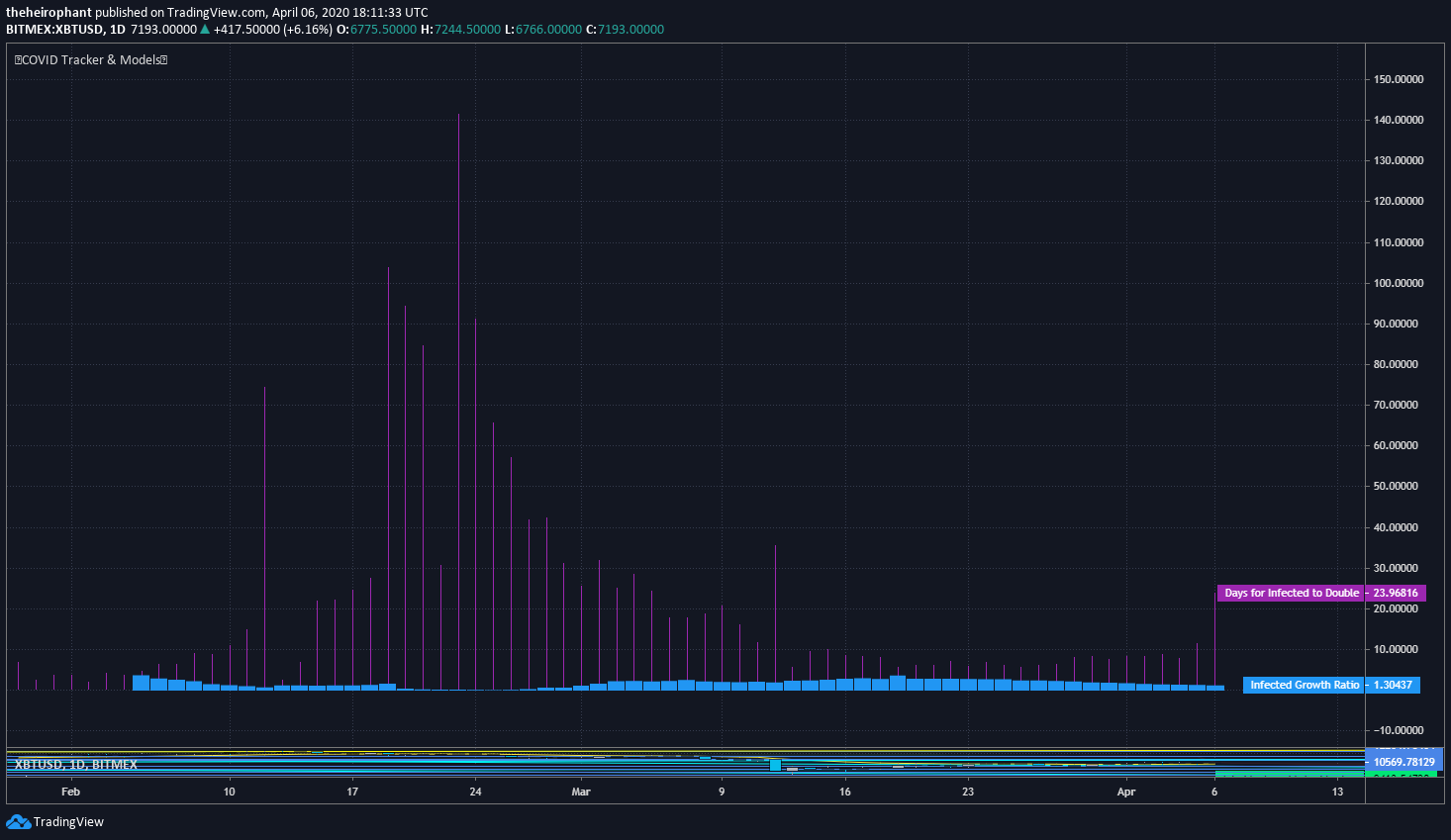This screenshot has height=840, width=1451.
Task: Click the green up-arrow change indicator
Action: 205,29
